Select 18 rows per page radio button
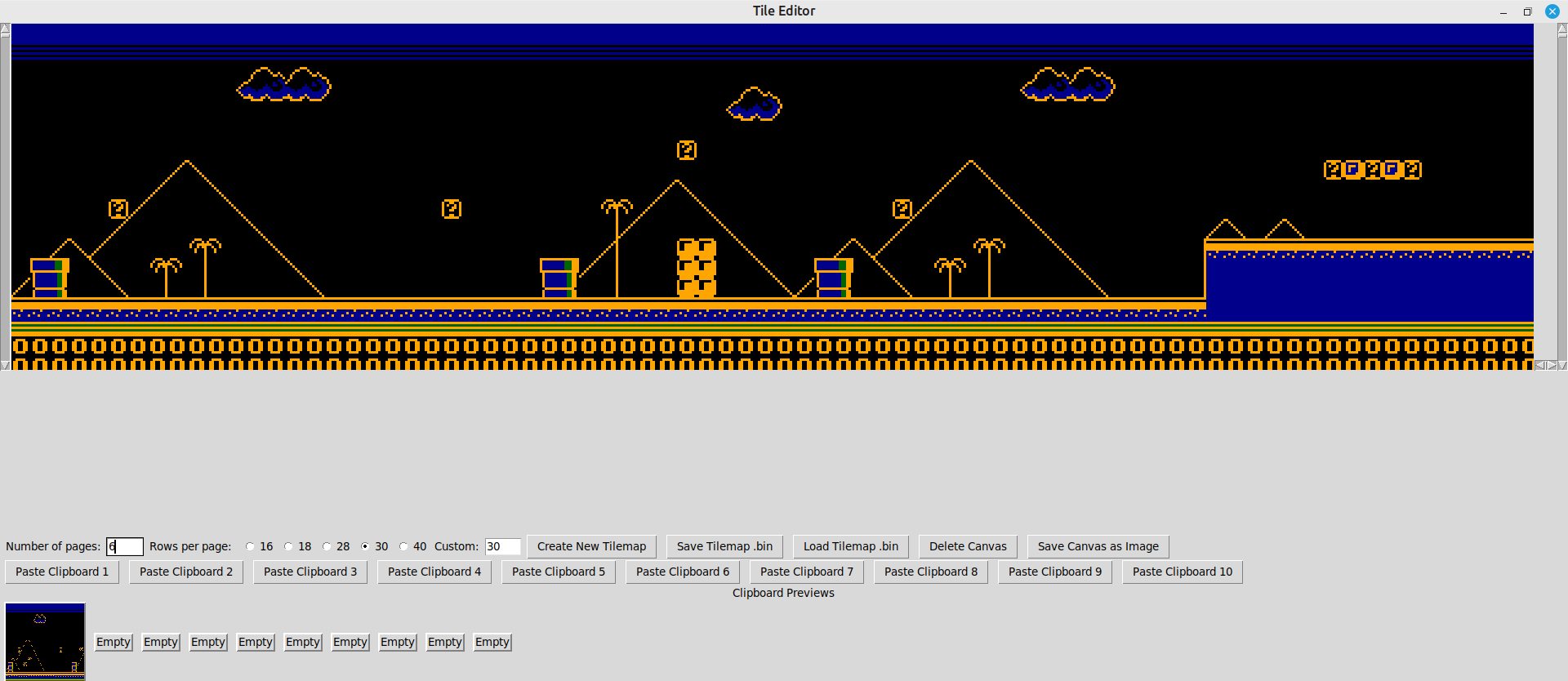 [x=288, y=546]
